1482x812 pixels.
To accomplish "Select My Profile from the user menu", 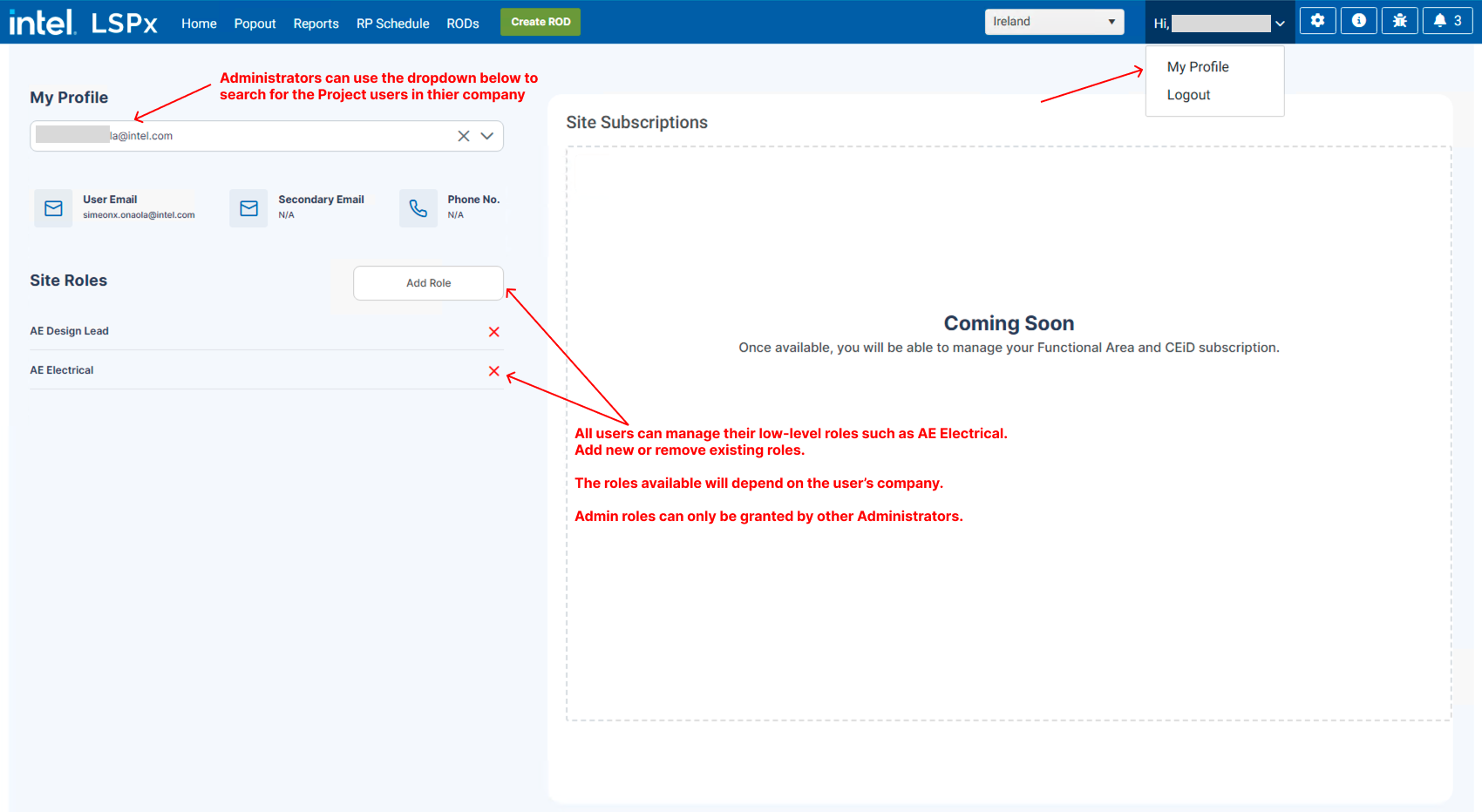I will click(1198, 67).
